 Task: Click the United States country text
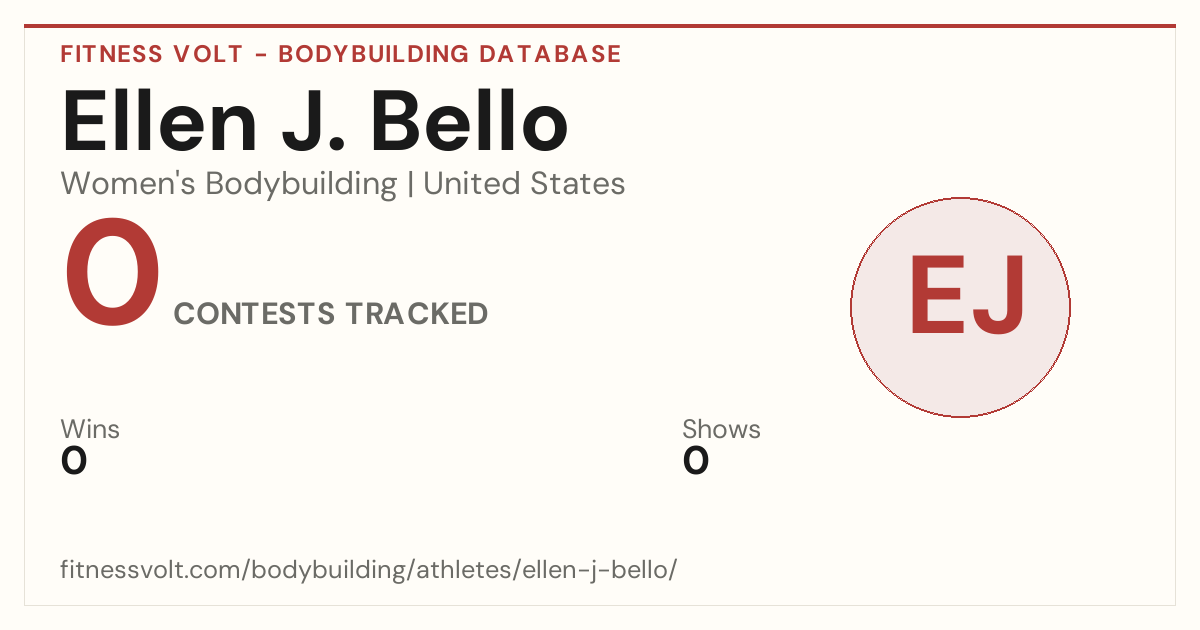(524, 184)
